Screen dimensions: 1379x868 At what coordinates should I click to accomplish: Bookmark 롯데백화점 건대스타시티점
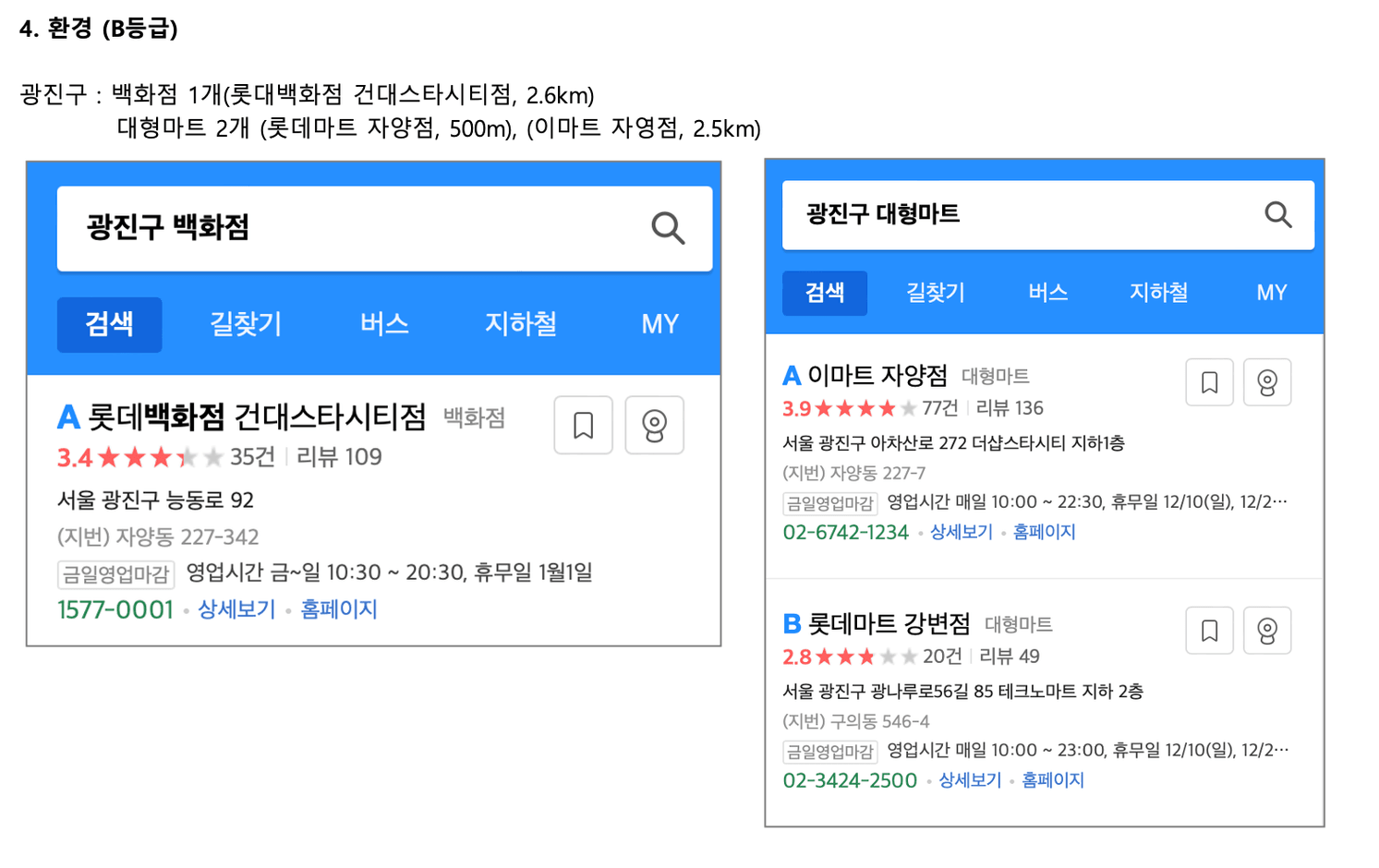[x=583, y=426]
